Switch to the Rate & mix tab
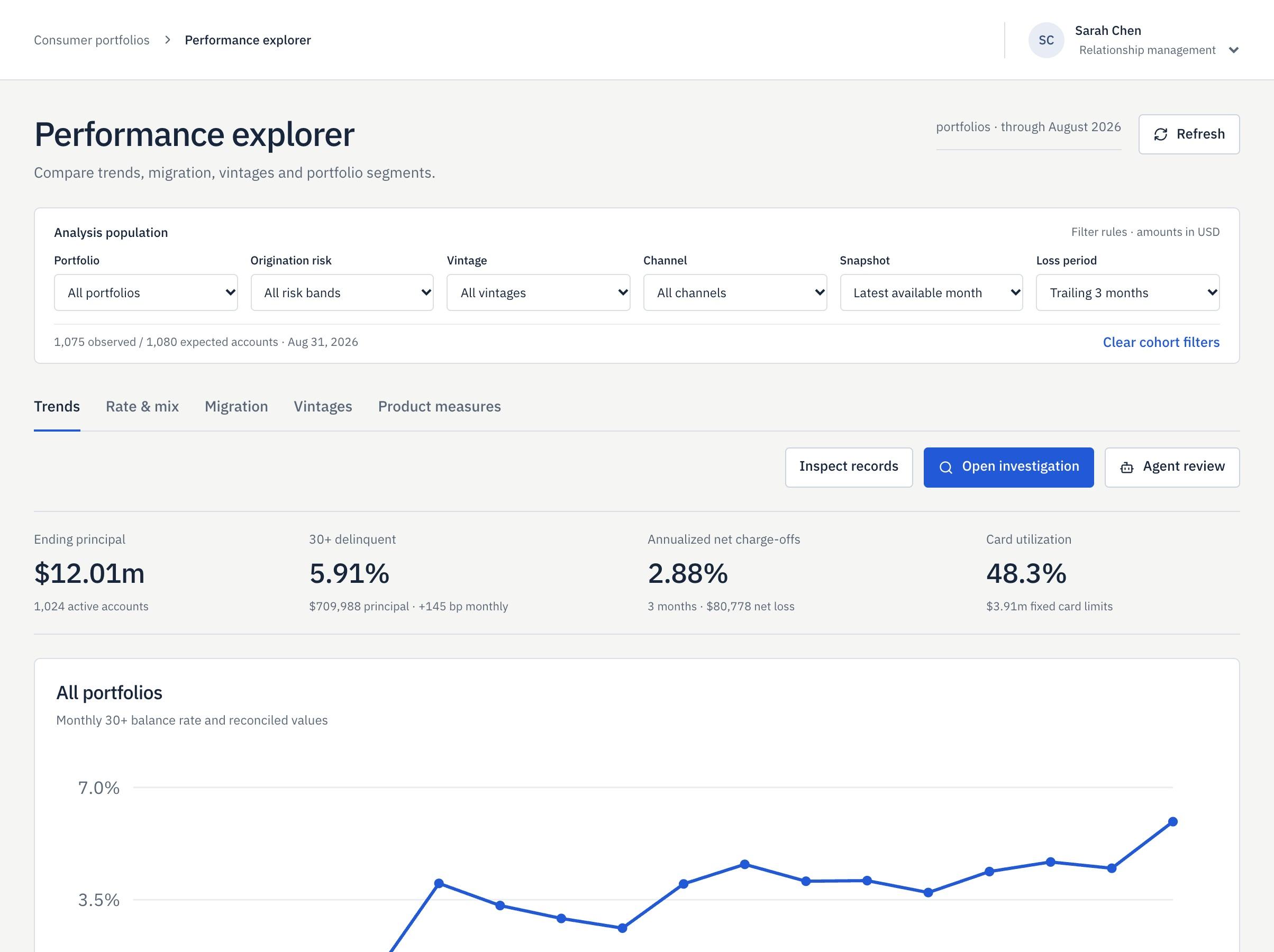The image size is (1274, 952). 142,407
